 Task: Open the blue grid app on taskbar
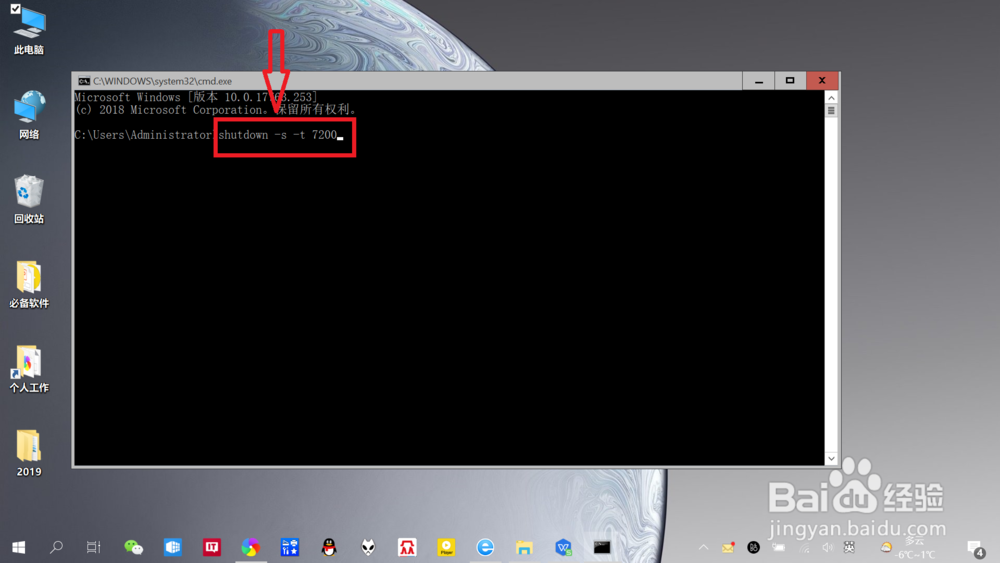click(173, 547)
